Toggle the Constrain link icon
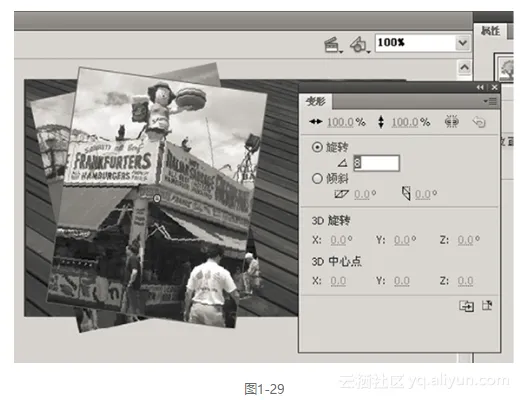 451,122
